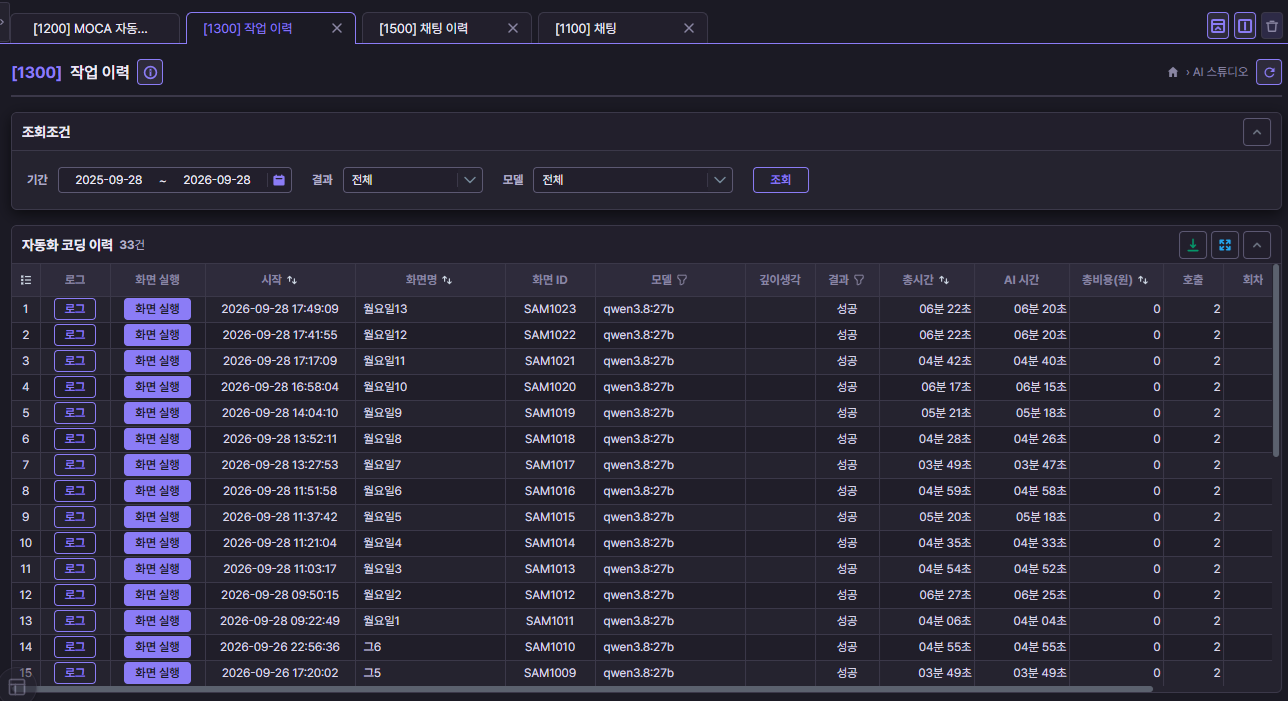Image resolution: width=1288 pixels, height=701 pixels.
Task: Open the 모델 column filter icon
Action: point(682,280)
